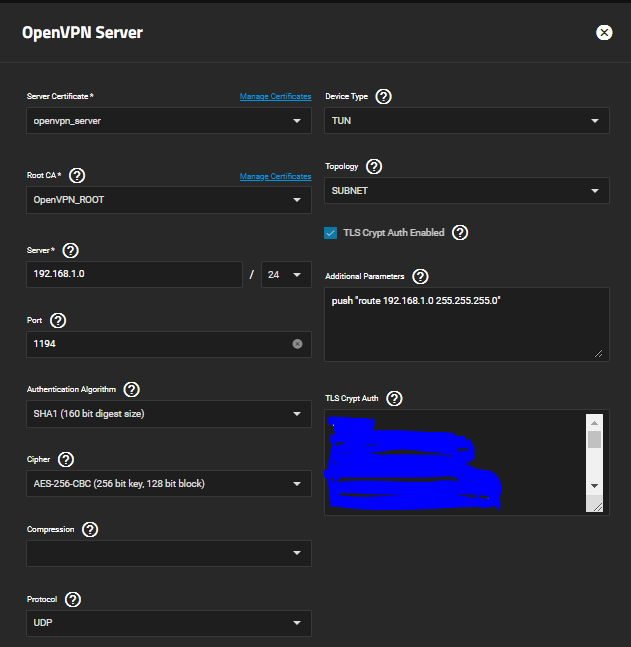Click the TLS Crypt Auth scrollbar thumb
The image size is (631, 647).
[x=594, y=439]
